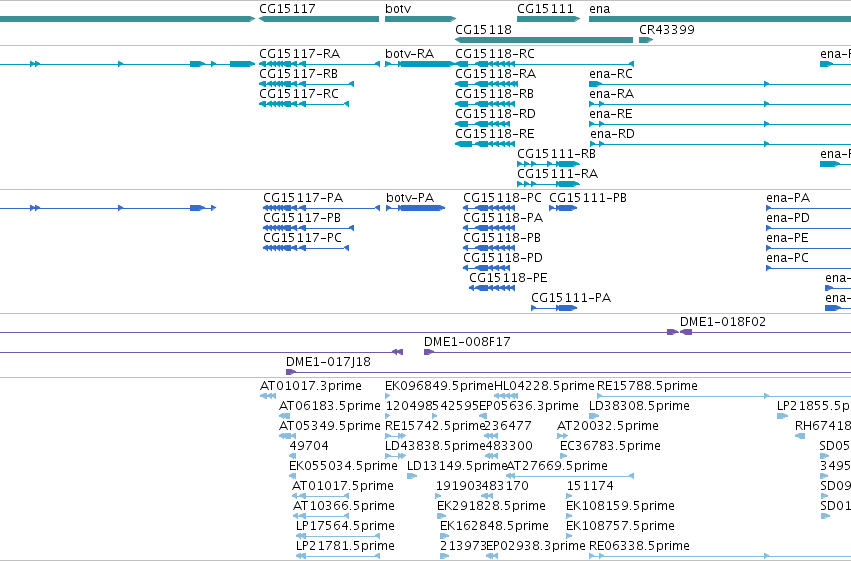
Task: Click the ena gene label
Action: coord(600,9)
